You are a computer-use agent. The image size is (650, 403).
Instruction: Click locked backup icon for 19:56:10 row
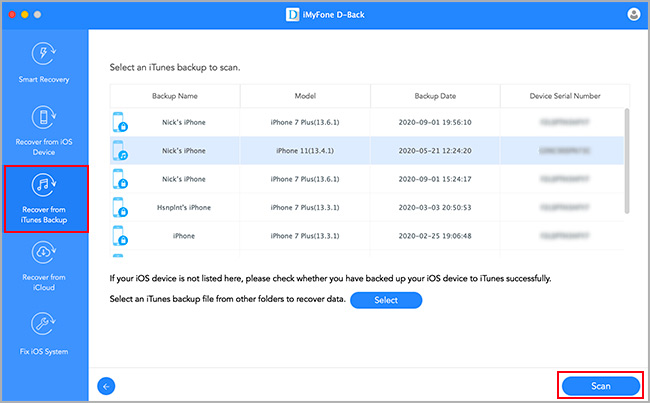[x=120, y=122]
